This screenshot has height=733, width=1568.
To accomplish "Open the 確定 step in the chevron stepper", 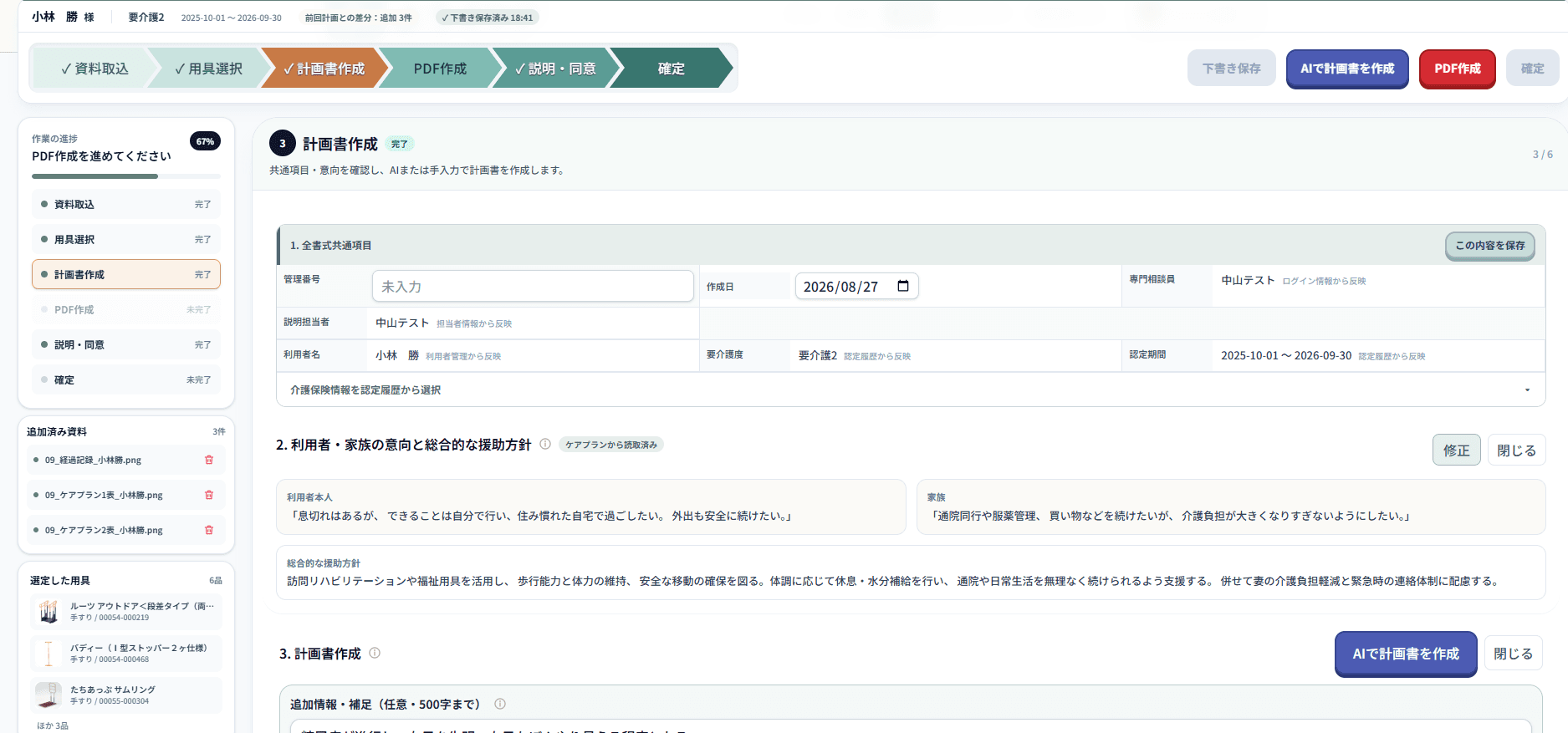I will pos(672,69).
